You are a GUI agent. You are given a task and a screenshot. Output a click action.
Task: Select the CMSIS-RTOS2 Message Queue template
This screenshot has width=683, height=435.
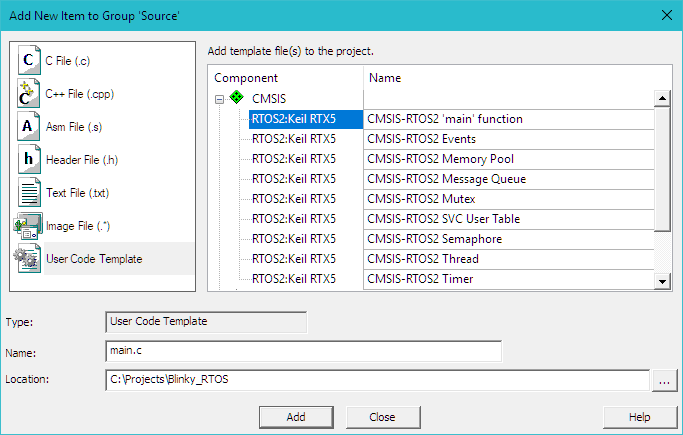[446, 179]
